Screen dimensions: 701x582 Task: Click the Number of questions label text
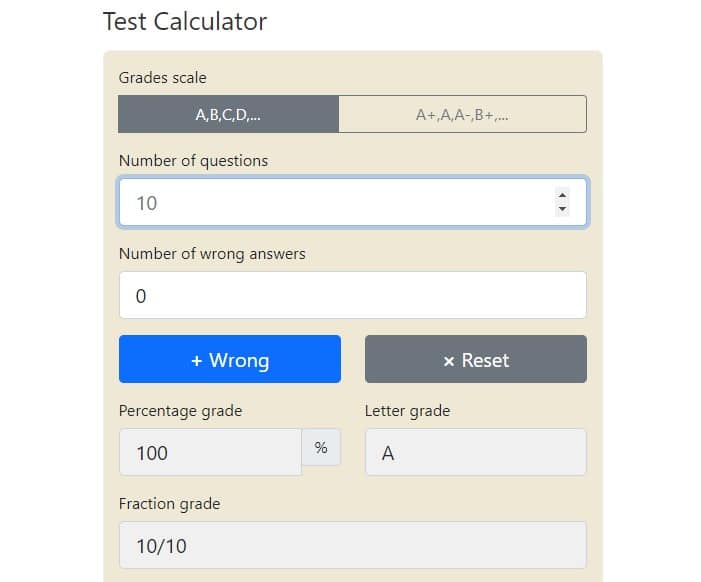[194, 161]
